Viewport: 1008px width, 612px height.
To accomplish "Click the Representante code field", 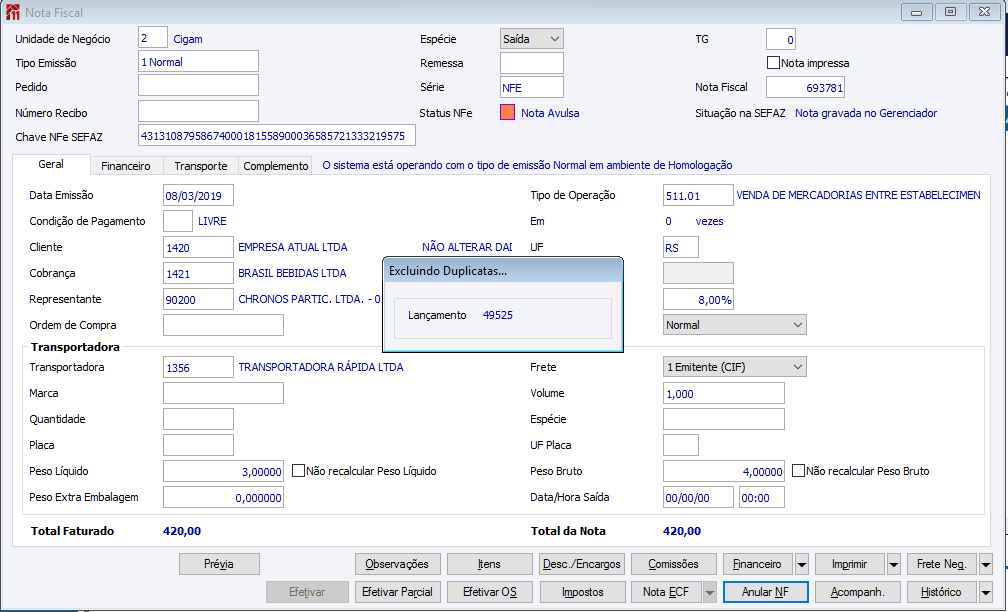I will (x=198, y=299).
